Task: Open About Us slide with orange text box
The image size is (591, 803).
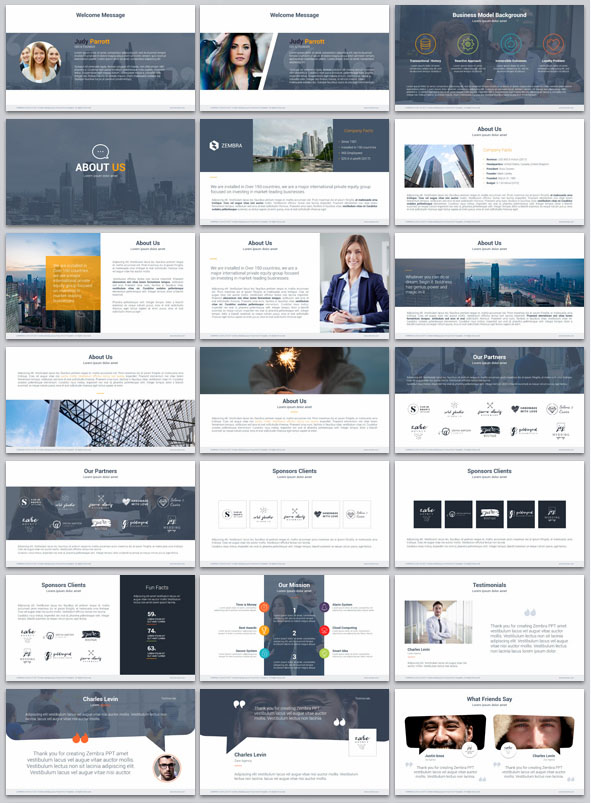Action: pyautogui.click(x=100, y=286)
